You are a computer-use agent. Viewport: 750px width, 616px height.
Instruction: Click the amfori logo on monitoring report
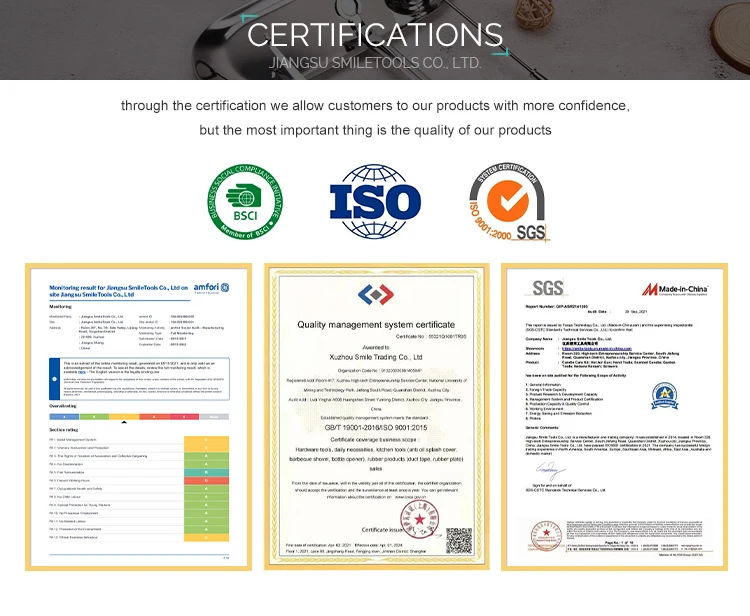coord(211,288)
